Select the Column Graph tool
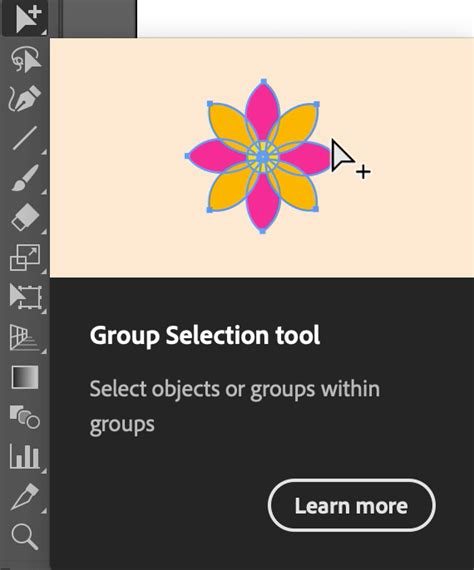 (25, 456)
